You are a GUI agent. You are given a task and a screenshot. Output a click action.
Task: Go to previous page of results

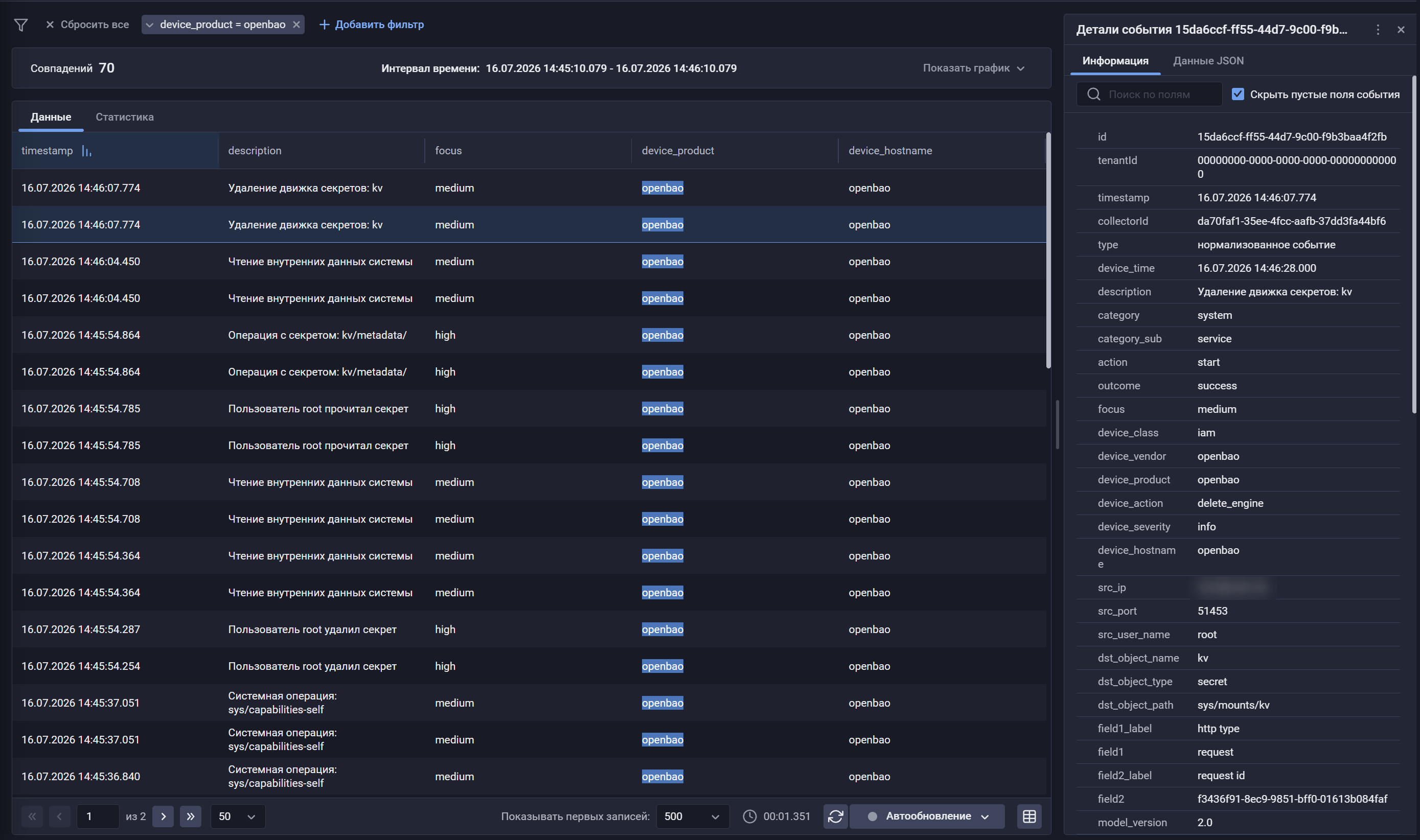59,816
